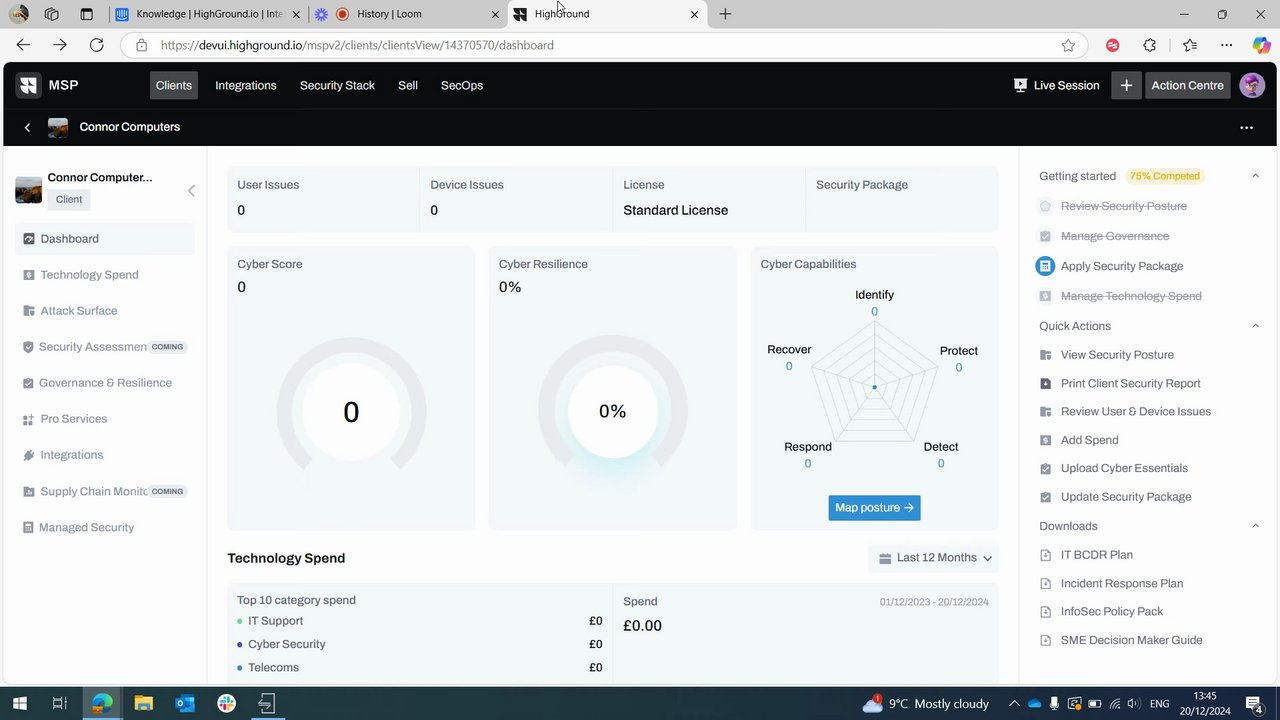
Task: Open the Clients tab in top navigation
Action: [x=173, y=85]
